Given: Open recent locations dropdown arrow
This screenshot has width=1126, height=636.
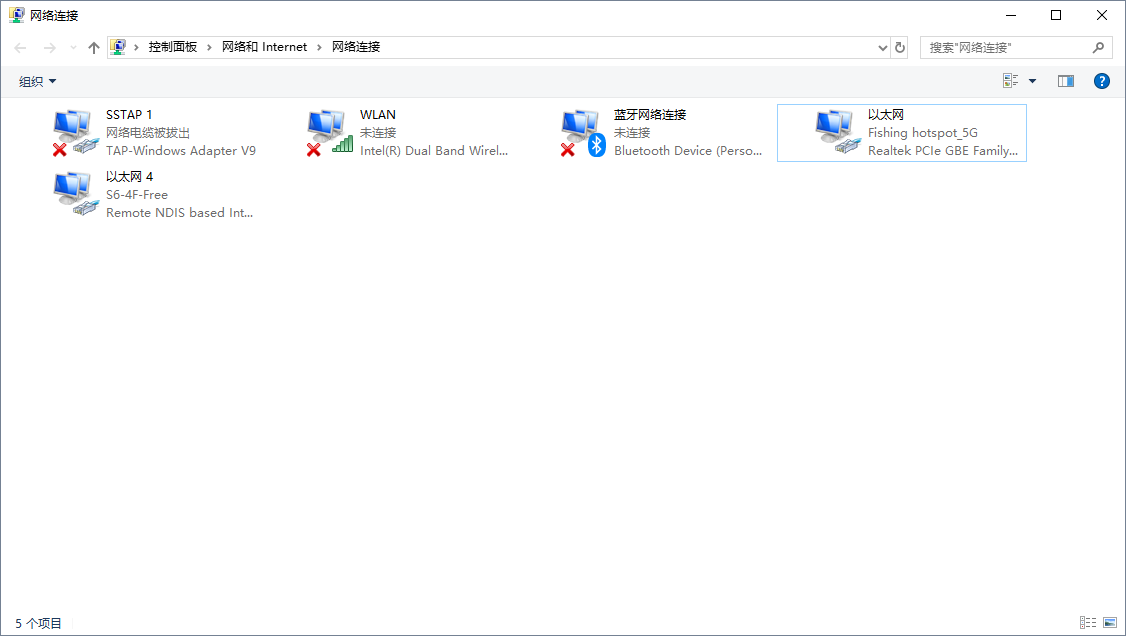Looking at the screenshot, I should point(73,47).
